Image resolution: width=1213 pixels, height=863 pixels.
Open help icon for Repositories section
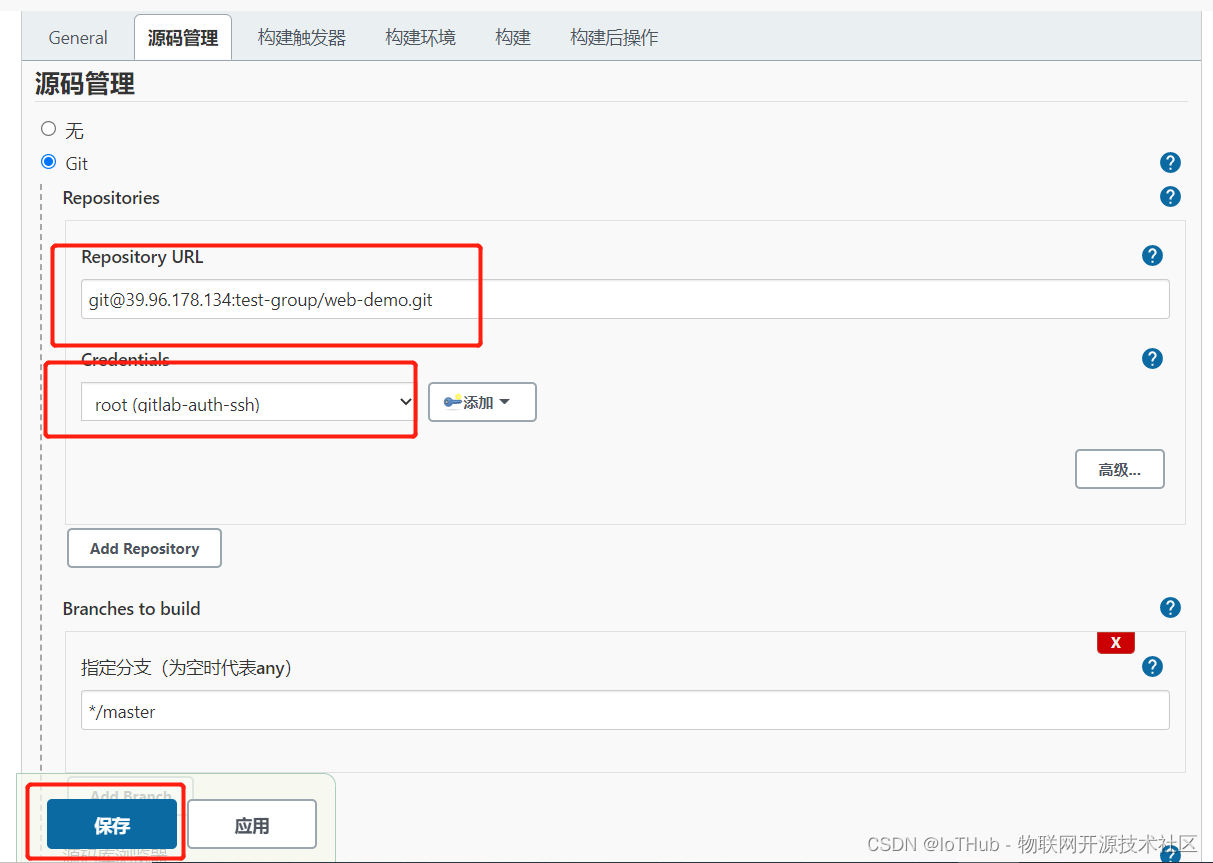[1170, 197]
